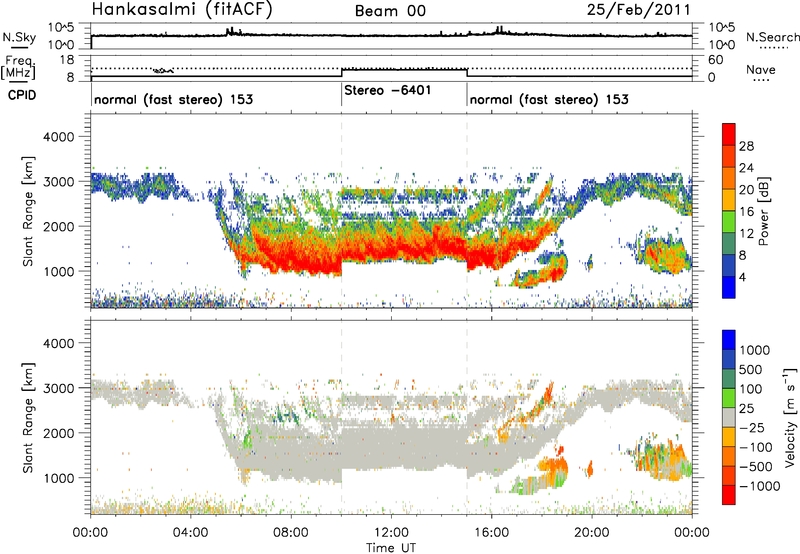800x554 pixels.
Task: Click the N.Search legend label
Action: pyautogui.click(x=772, y=37)
